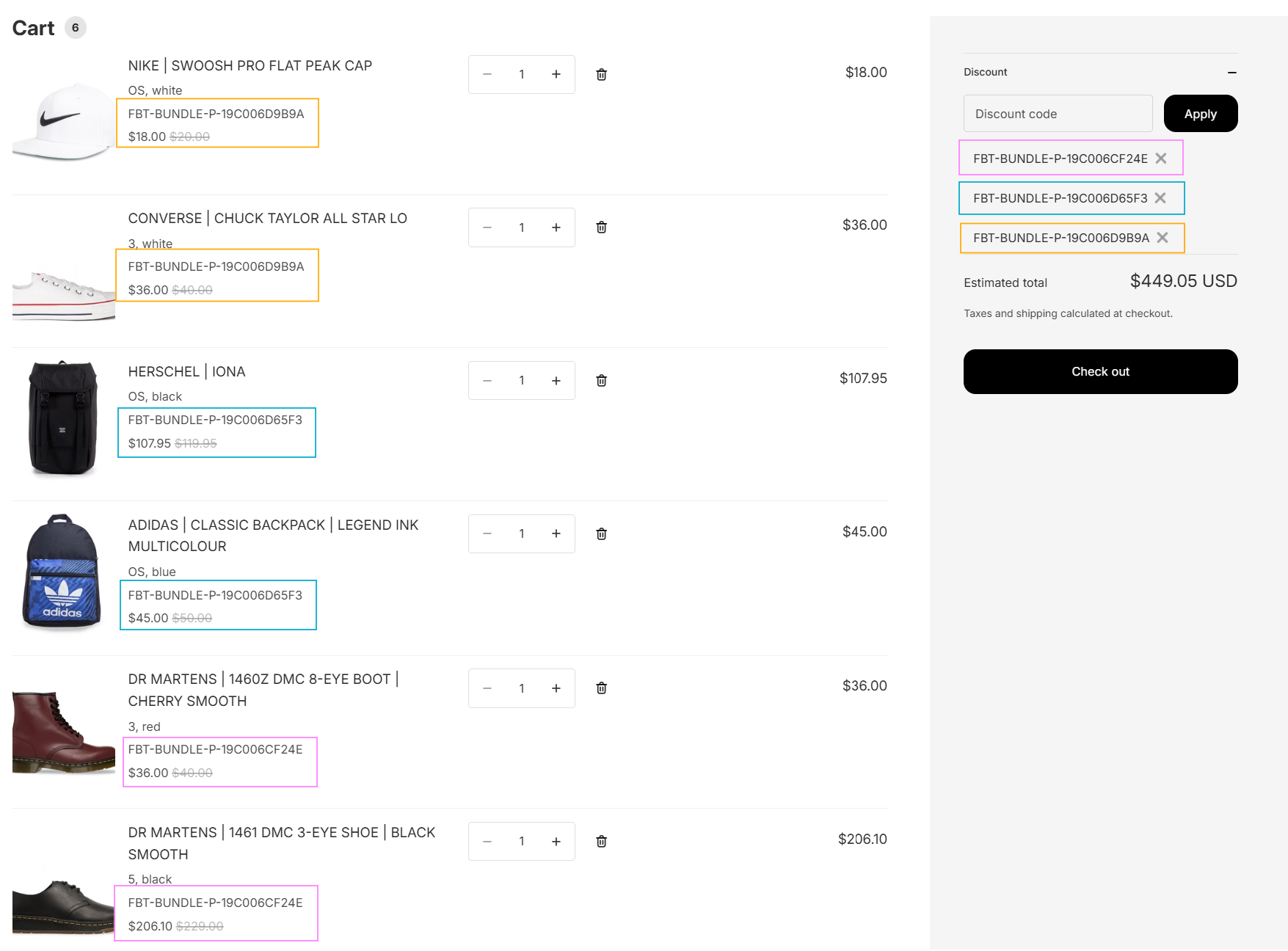Increase quantity of Herschel Iona backpack
This screenshot has width=1288, height=951.
point(556,380)
